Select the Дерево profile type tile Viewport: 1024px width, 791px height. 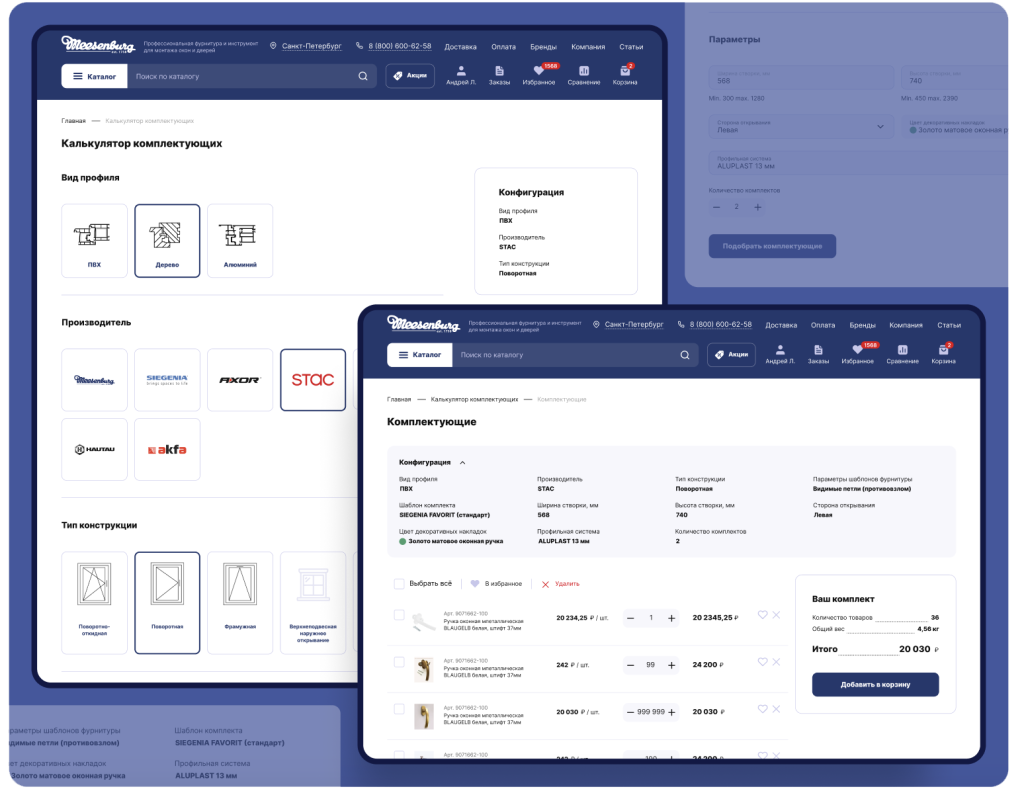pyautogui.click(x=167, y=241)
